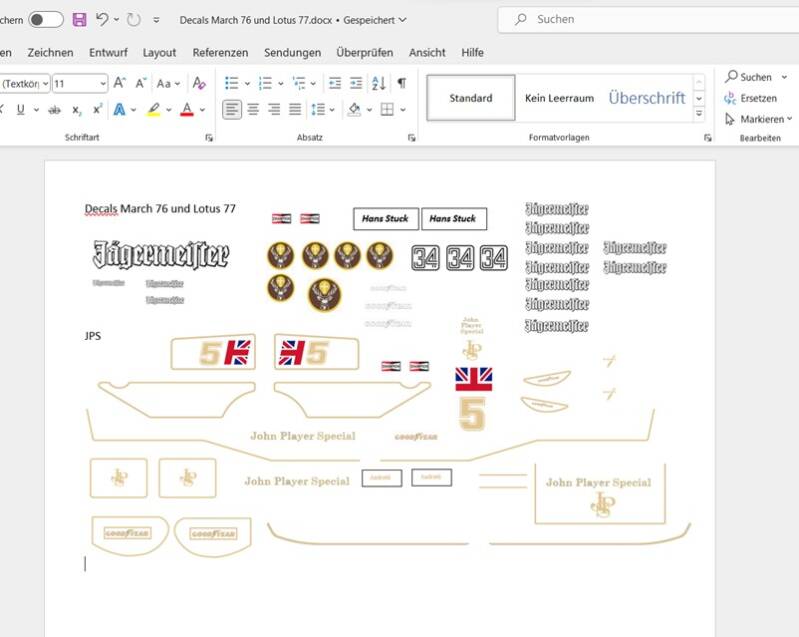Image resolution: width=799 pixels, height=637 pixels.
Task: Click the Redo icon
Action: coord(134,20)
